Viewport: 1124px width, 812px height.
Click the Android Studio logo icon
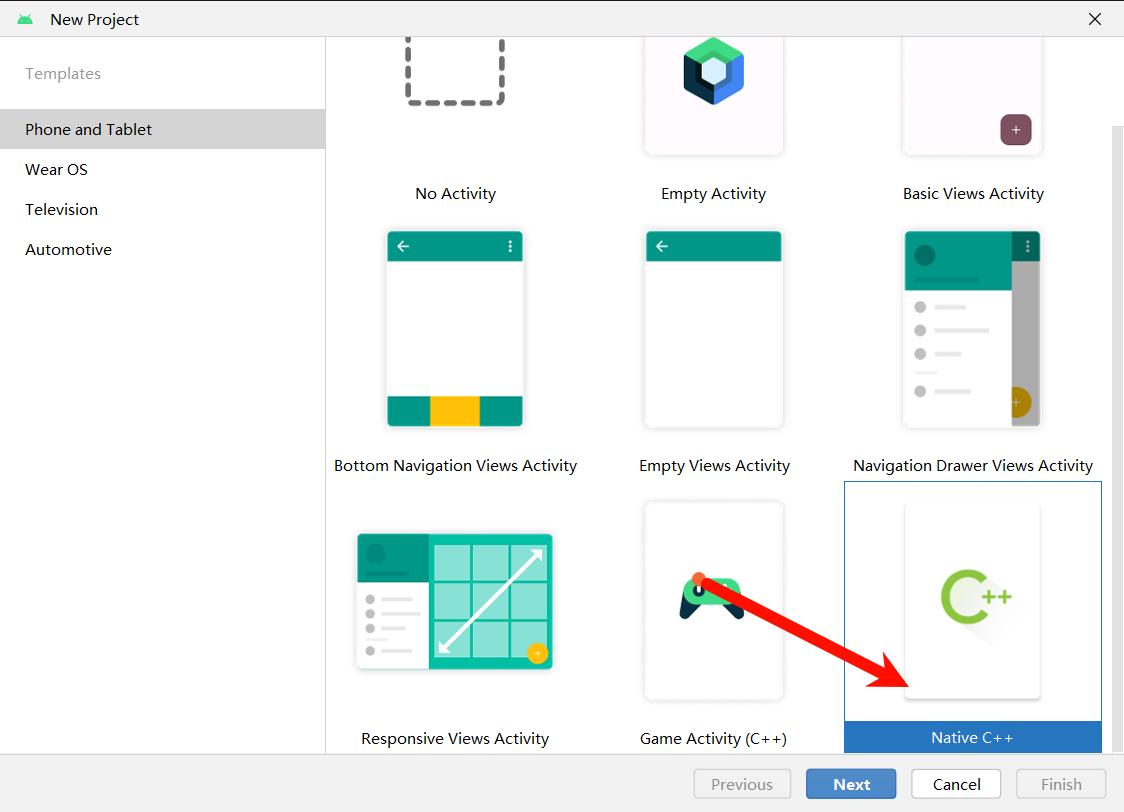click(x=25, y=19)
